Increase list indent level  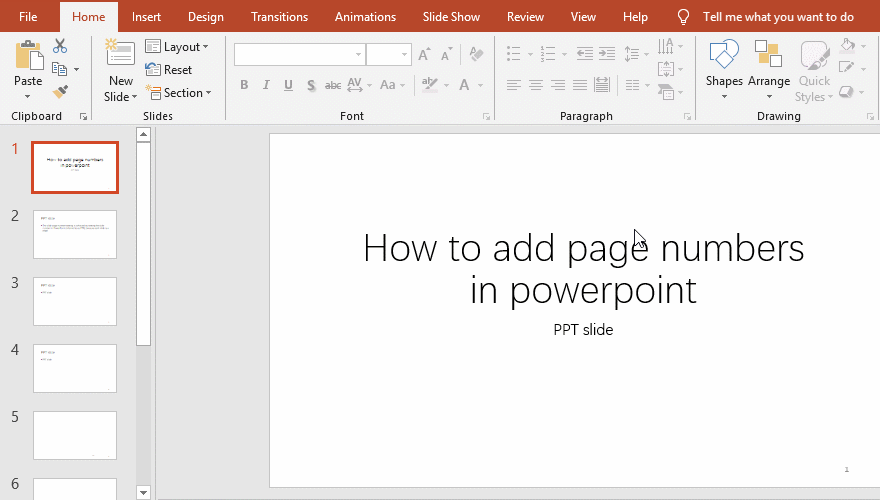click(607, 54)
